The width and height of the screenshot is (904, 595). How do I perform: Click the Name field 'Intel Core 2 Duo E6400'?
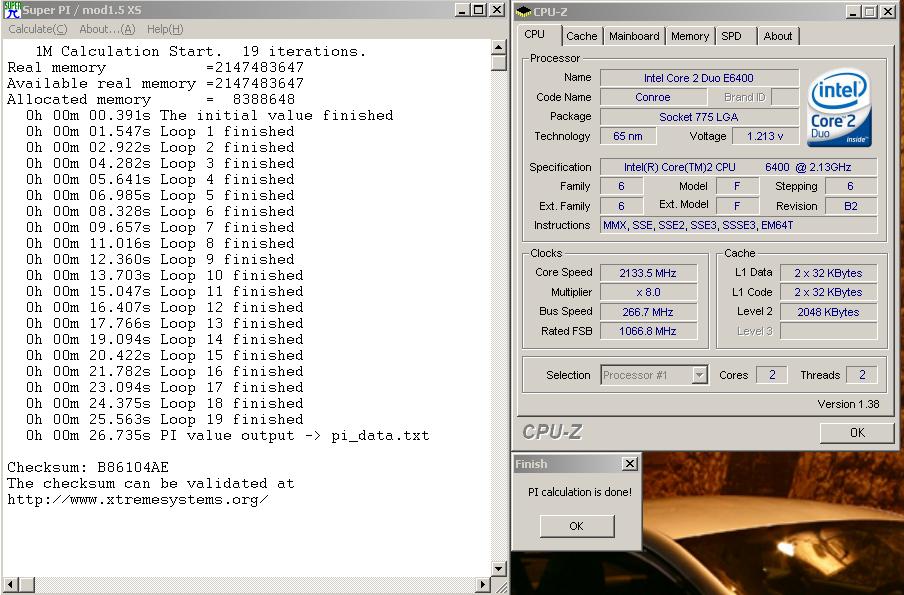(x=699, y=78)
